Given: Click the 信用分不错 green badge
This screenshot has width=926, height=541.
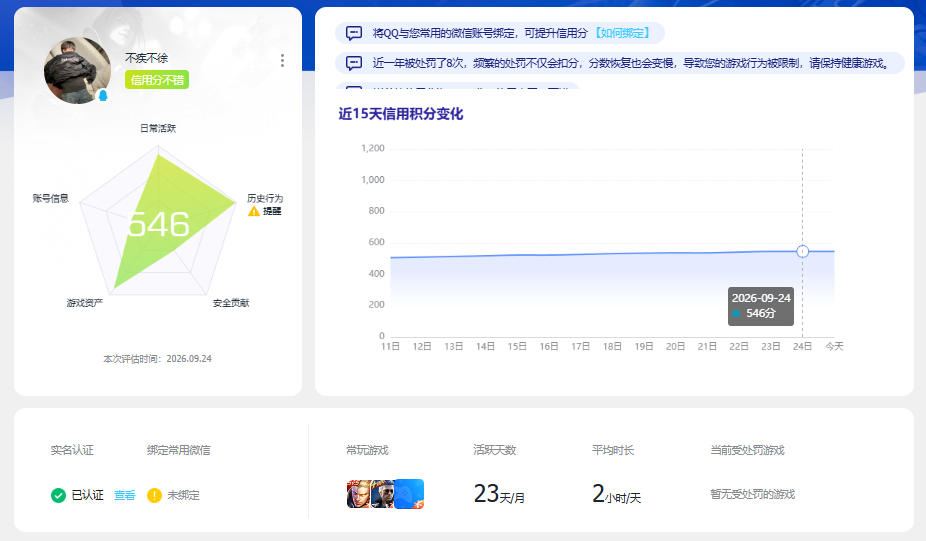Looking at the screenshot, I should 157,80.
